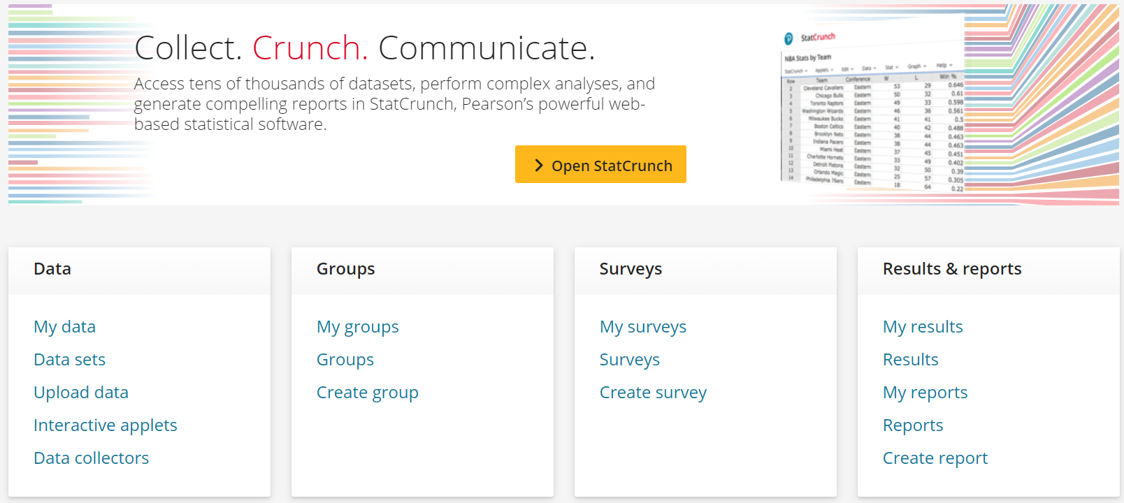Click Create group
Viewport: 1124px width, 503px height.
tap(367, 392)
